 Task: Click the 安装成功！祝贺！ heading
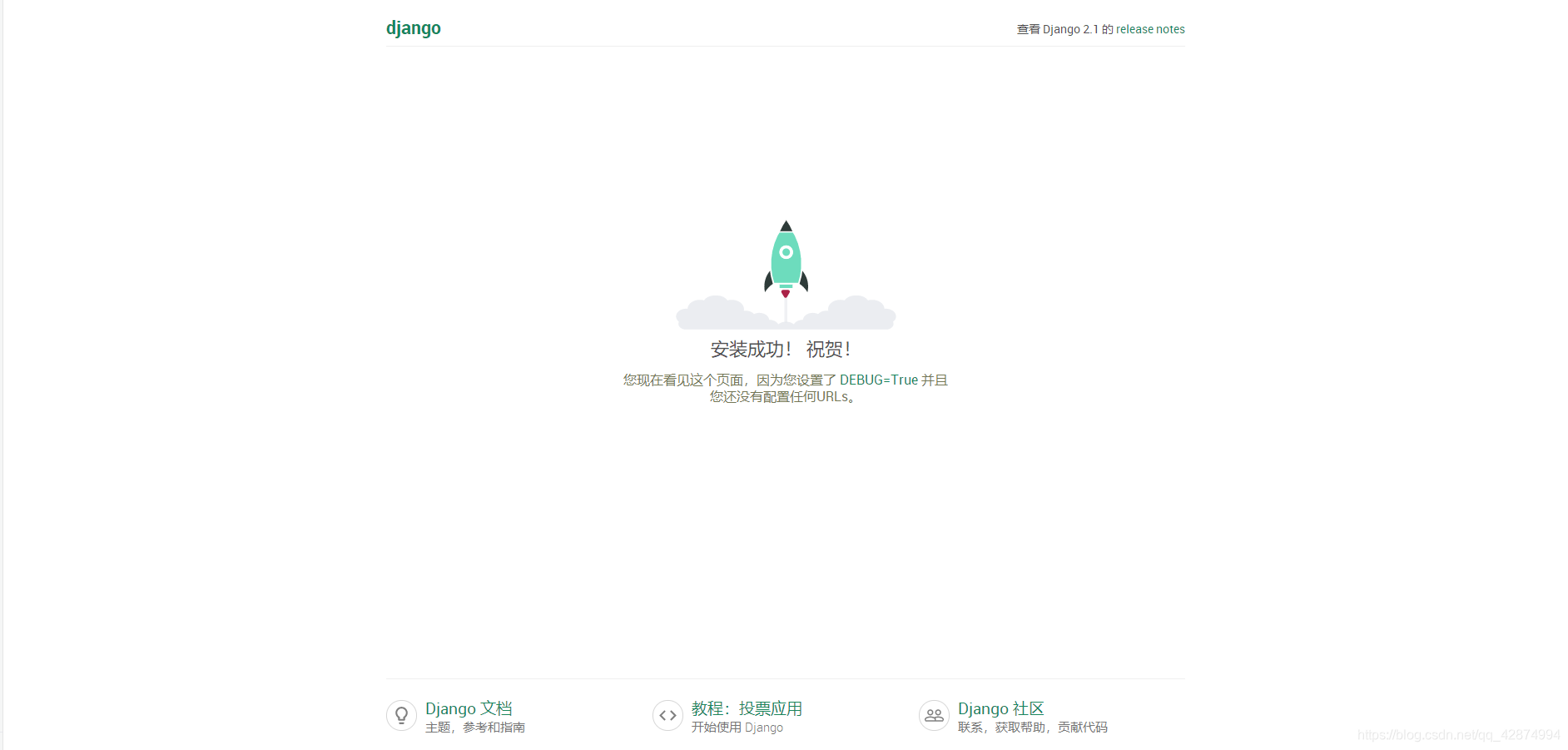(781, 350)
